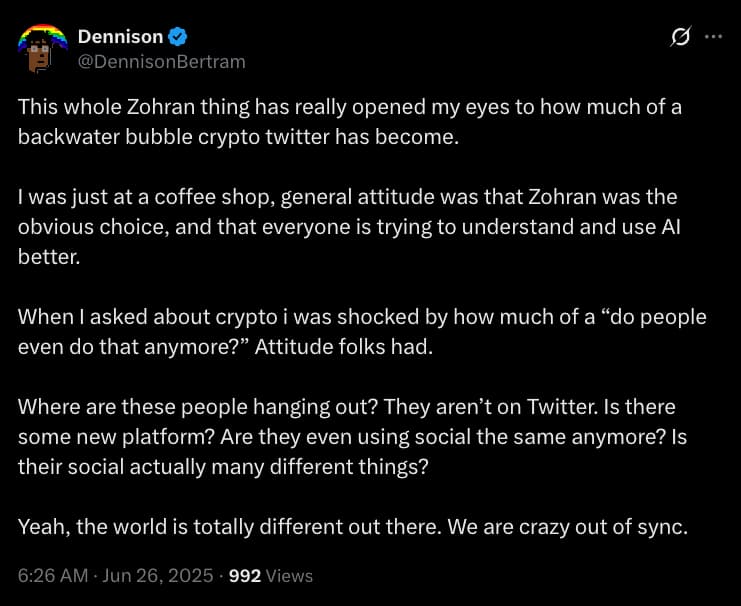Click the display name Dennison
This screenshot has height=606, width=741.
[120, 37]
